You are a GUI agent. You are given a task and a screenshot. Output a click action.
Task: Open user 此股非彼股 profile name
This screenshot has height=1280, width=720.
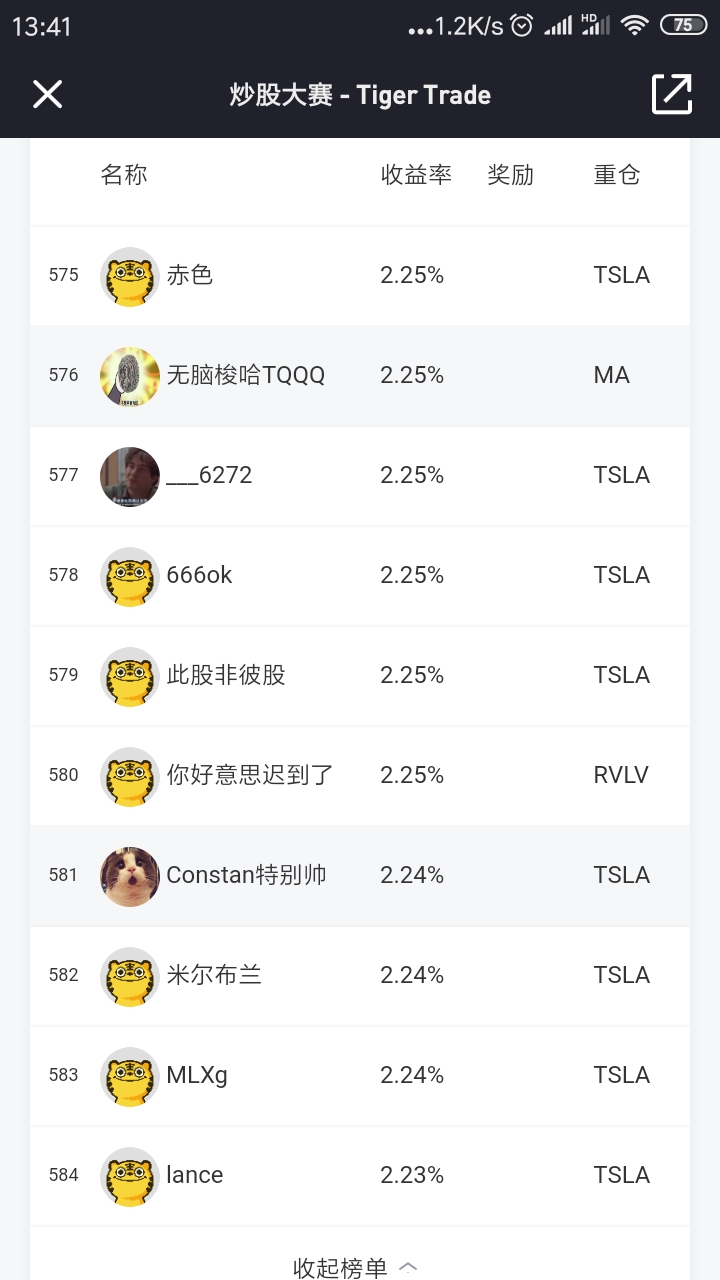[x=226, y=675]
